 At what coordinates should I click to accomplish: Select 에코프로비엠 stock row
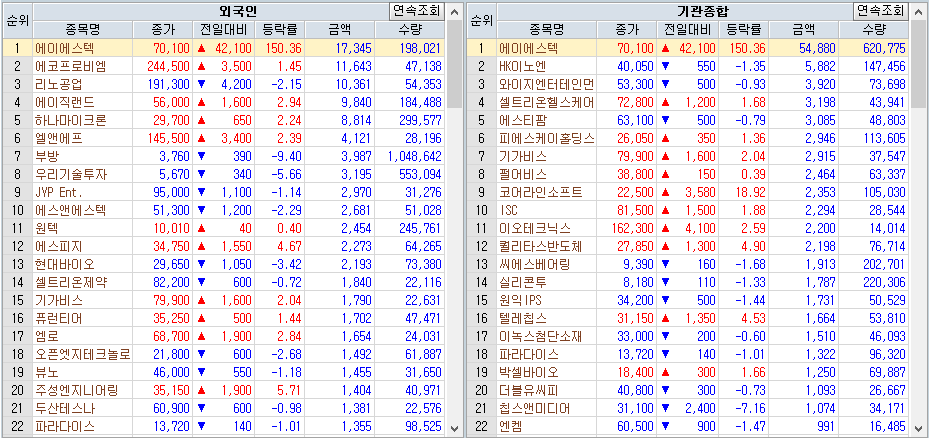pos(224,66)
